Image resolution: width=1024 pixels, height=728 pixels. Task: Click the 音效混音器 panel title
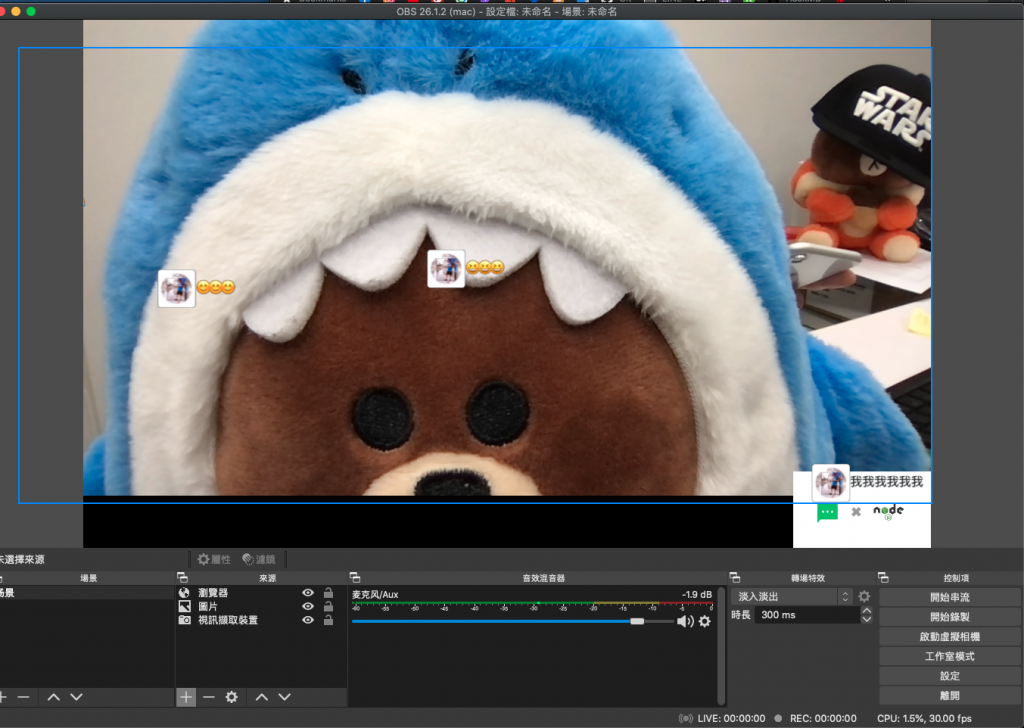543,578
